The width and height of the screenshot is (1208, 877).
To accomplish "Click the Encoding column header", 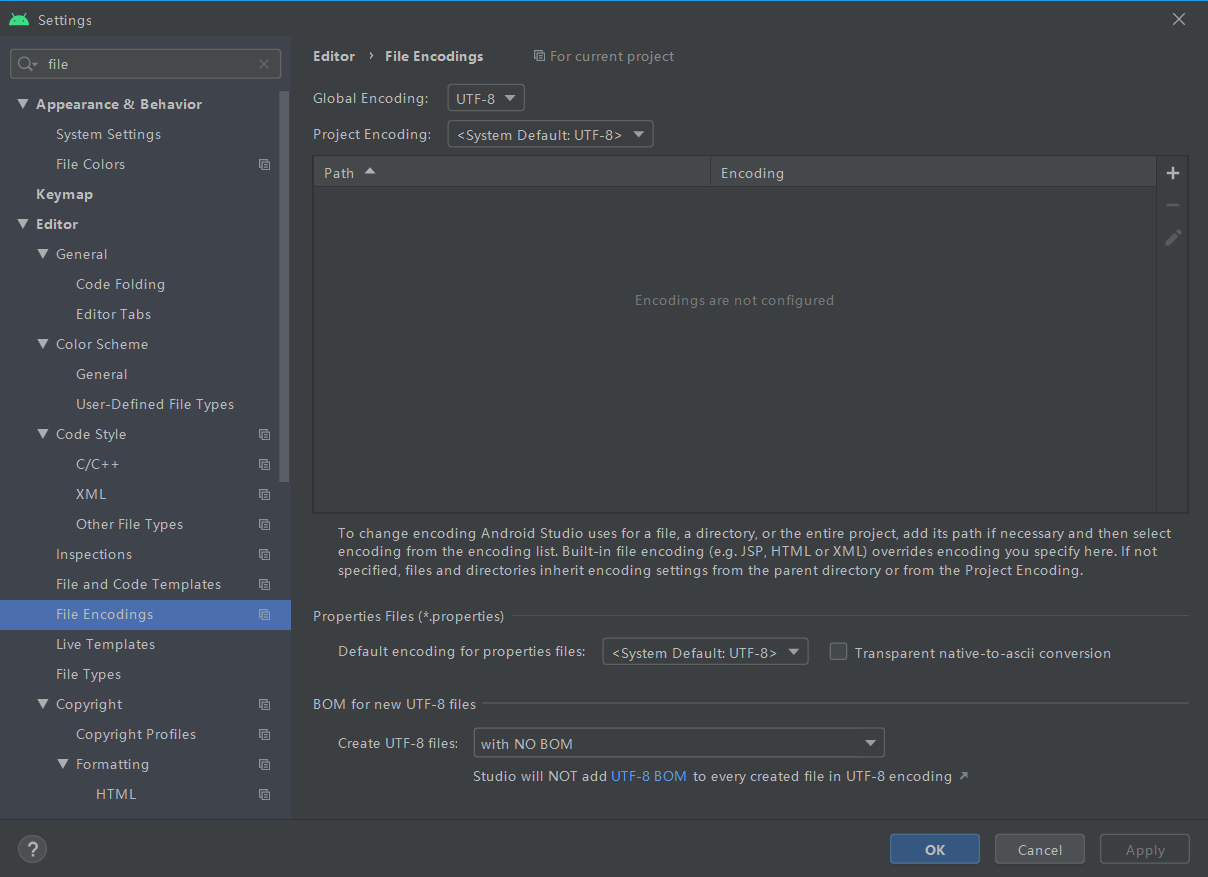I will tap(933, 173).
